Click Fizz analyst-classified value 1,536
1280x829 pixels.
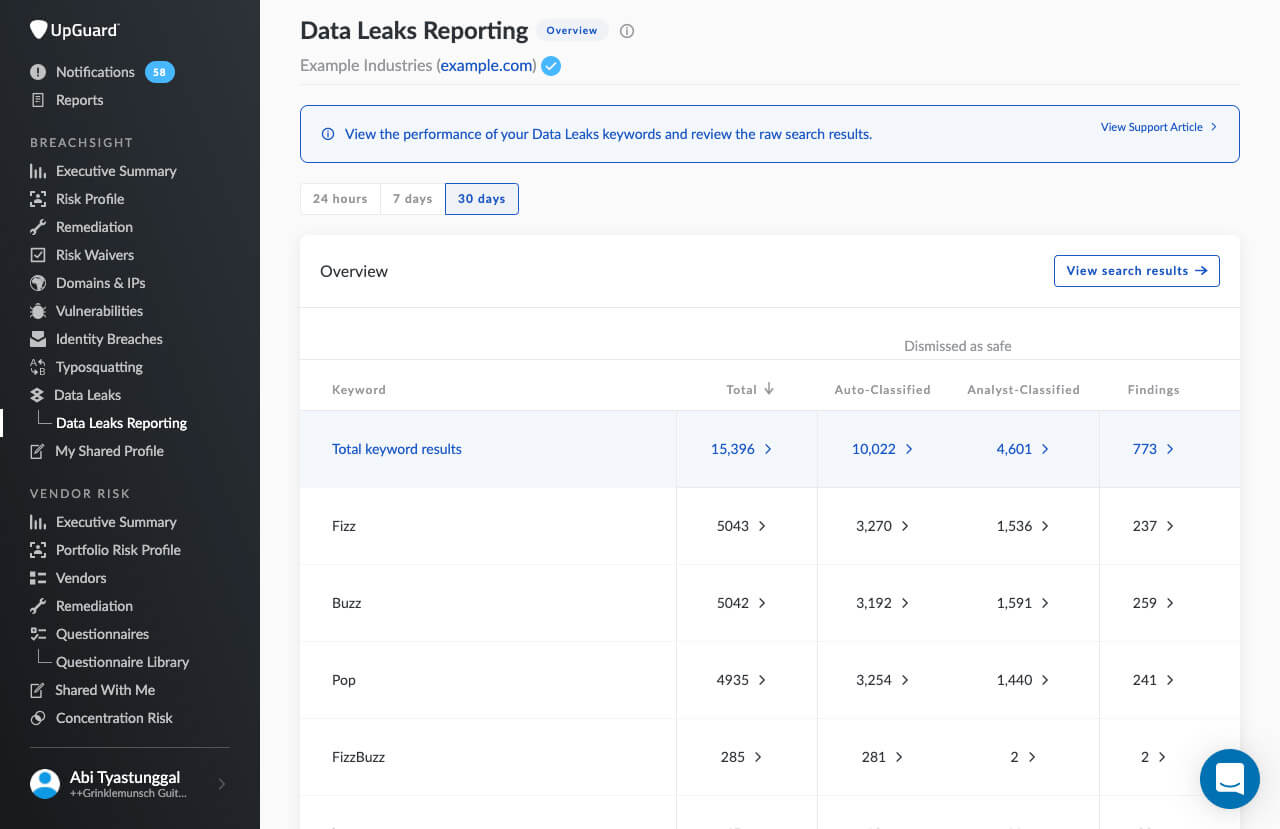(1014, 526)
